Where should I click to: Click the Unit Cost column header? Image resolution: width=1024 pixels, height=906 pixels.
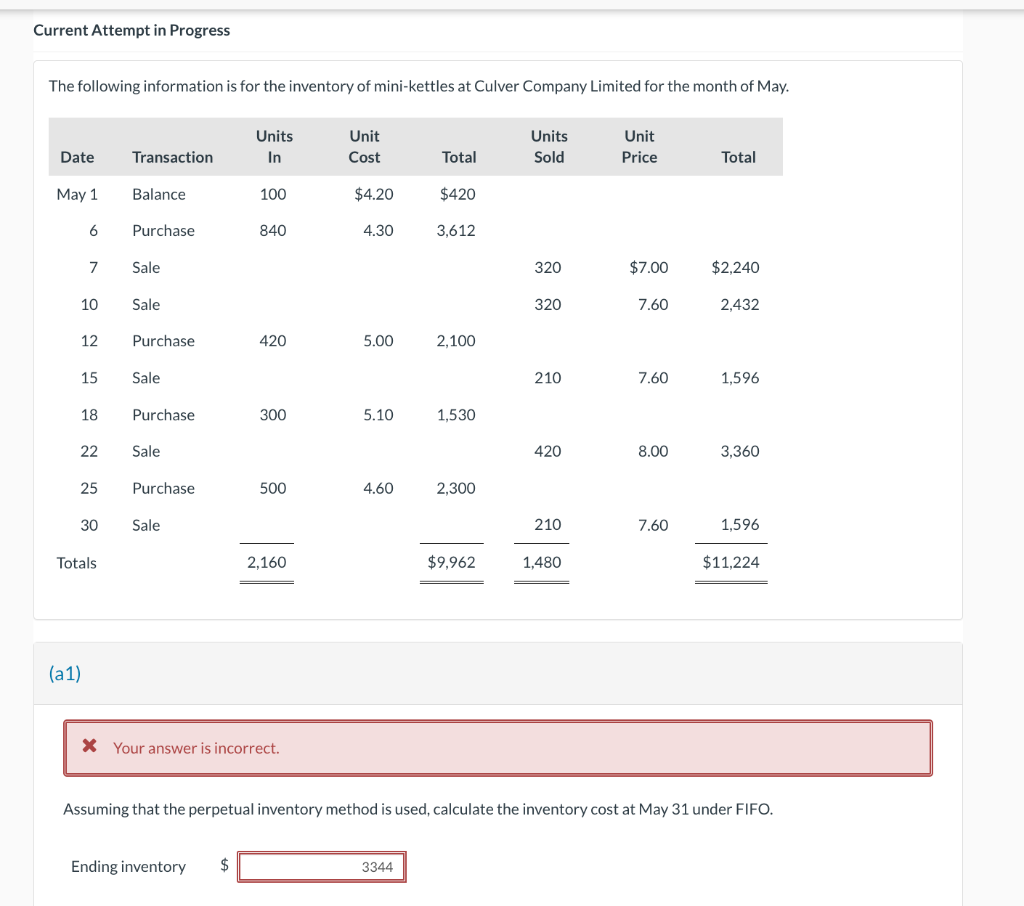click(364, 146)
